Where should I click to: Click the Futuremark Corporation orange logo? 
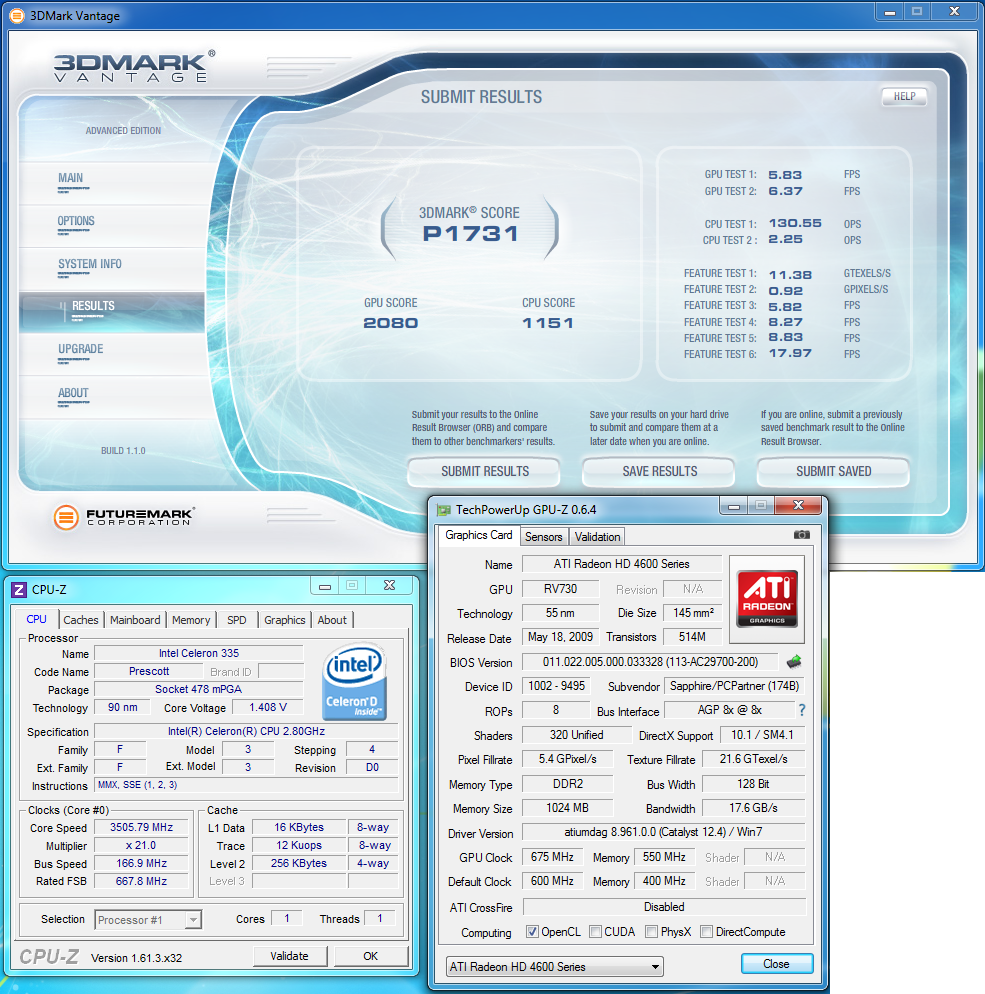(x=66, y=517)
